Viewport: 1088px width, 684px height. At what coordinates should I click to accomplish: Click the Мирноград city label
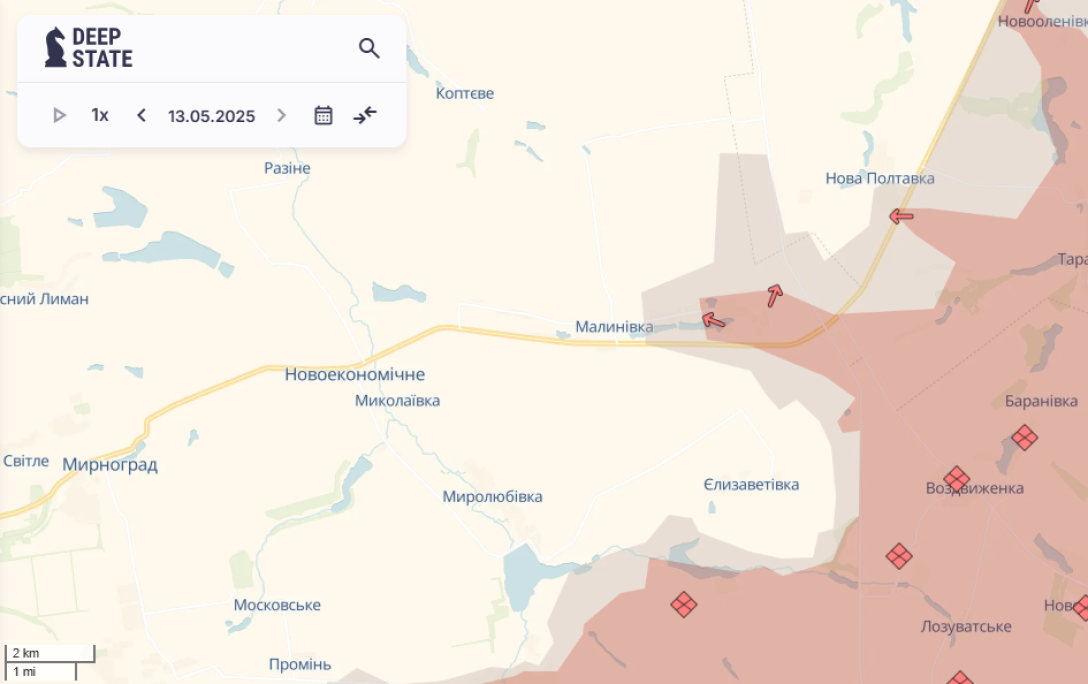coord(110,465)
